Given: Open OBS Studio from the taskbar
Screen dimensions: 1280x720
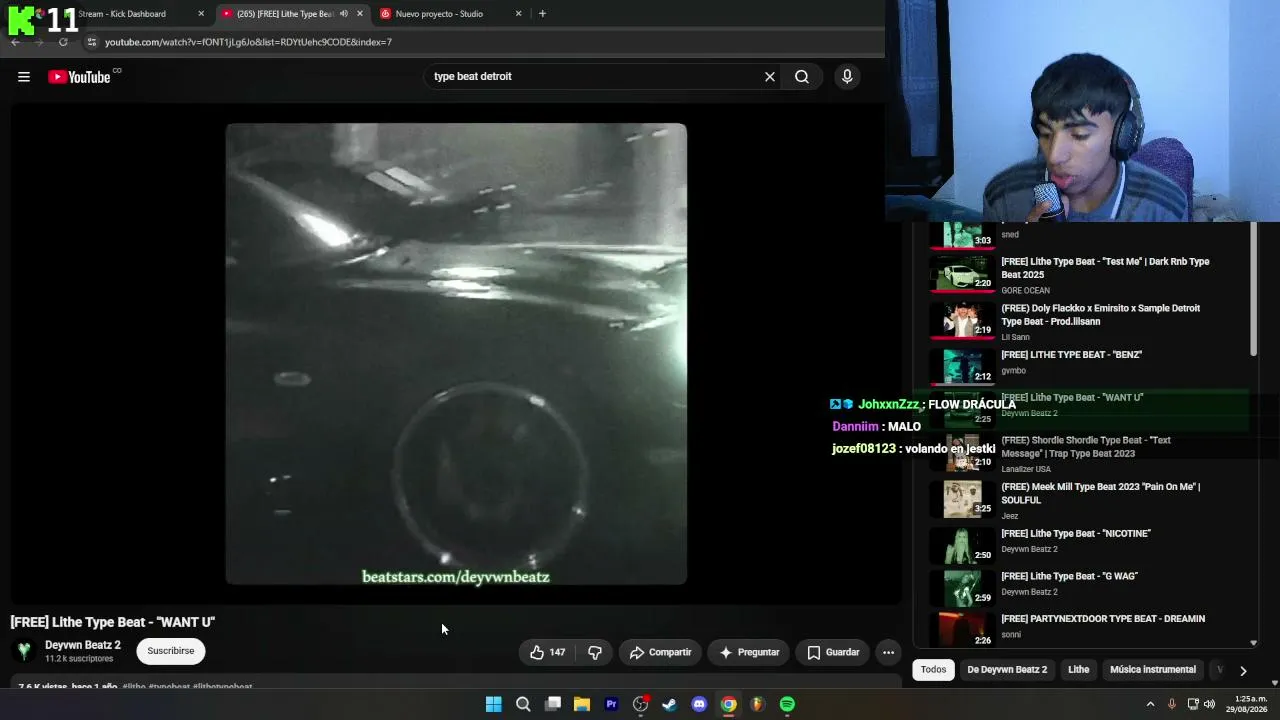Looking at the screenshot, I should pyautogui.click(x=641, y=704).
